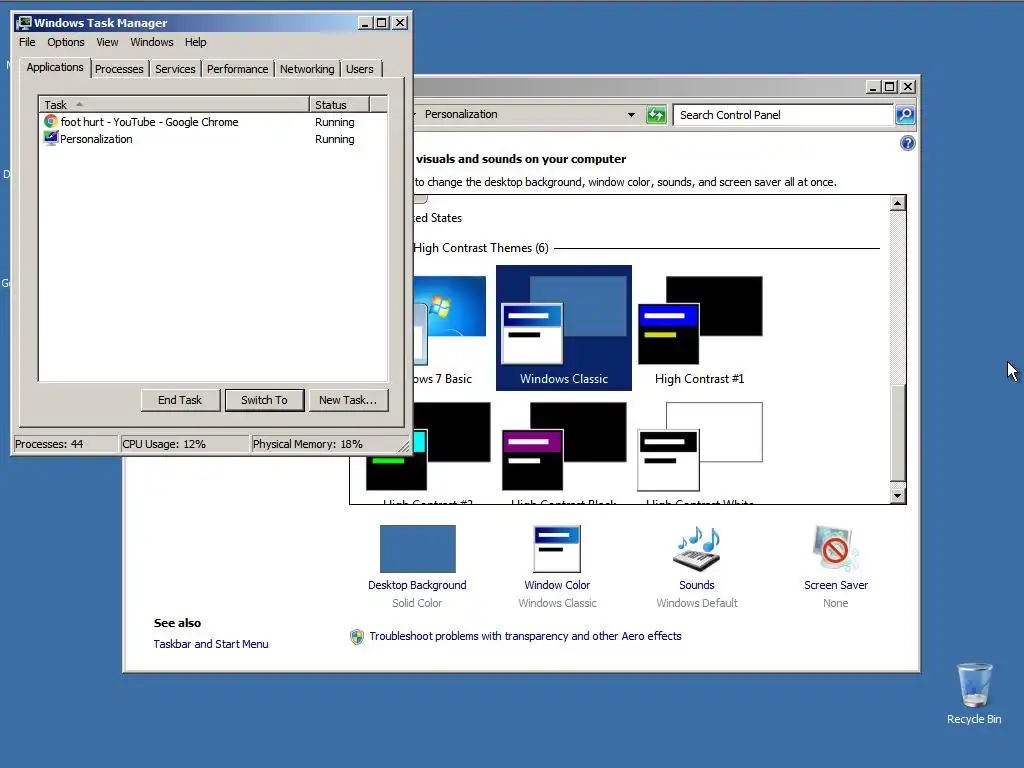Click the End Task button
The width and height of the screenshot is (1024, 768).
coord(180,400)
